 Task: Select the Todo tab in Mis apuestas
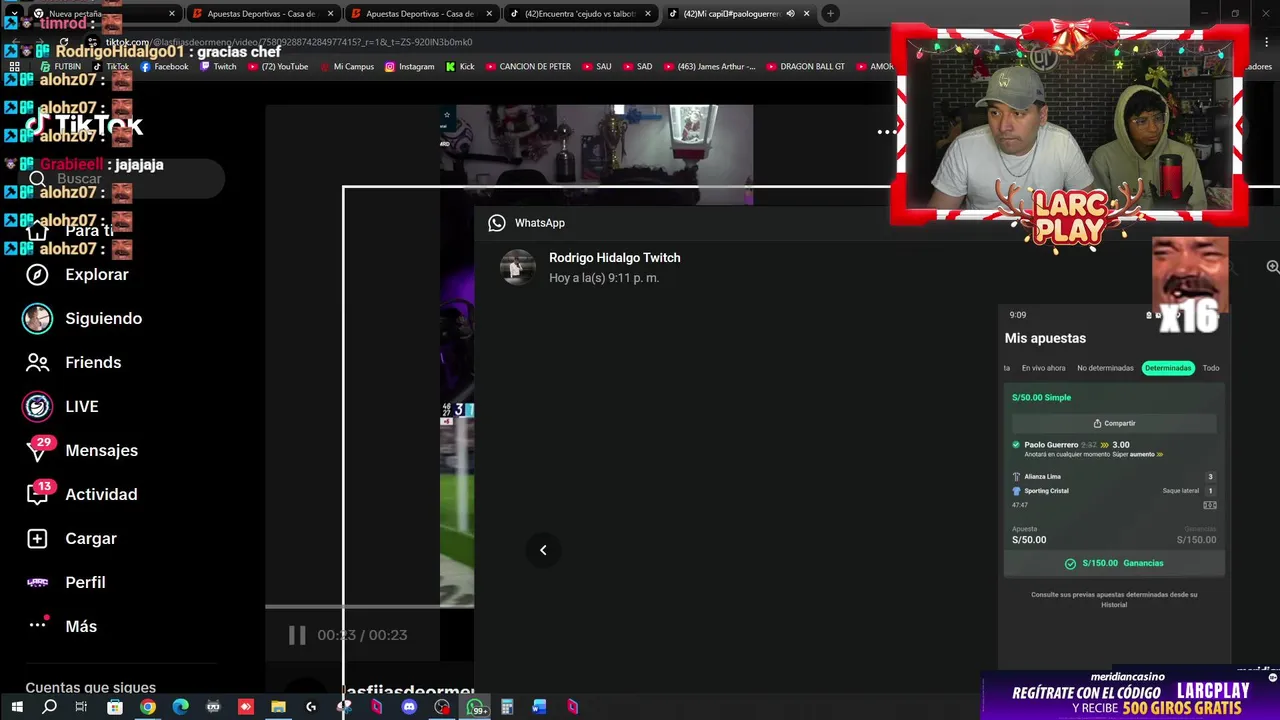(x=1211, y=368)
